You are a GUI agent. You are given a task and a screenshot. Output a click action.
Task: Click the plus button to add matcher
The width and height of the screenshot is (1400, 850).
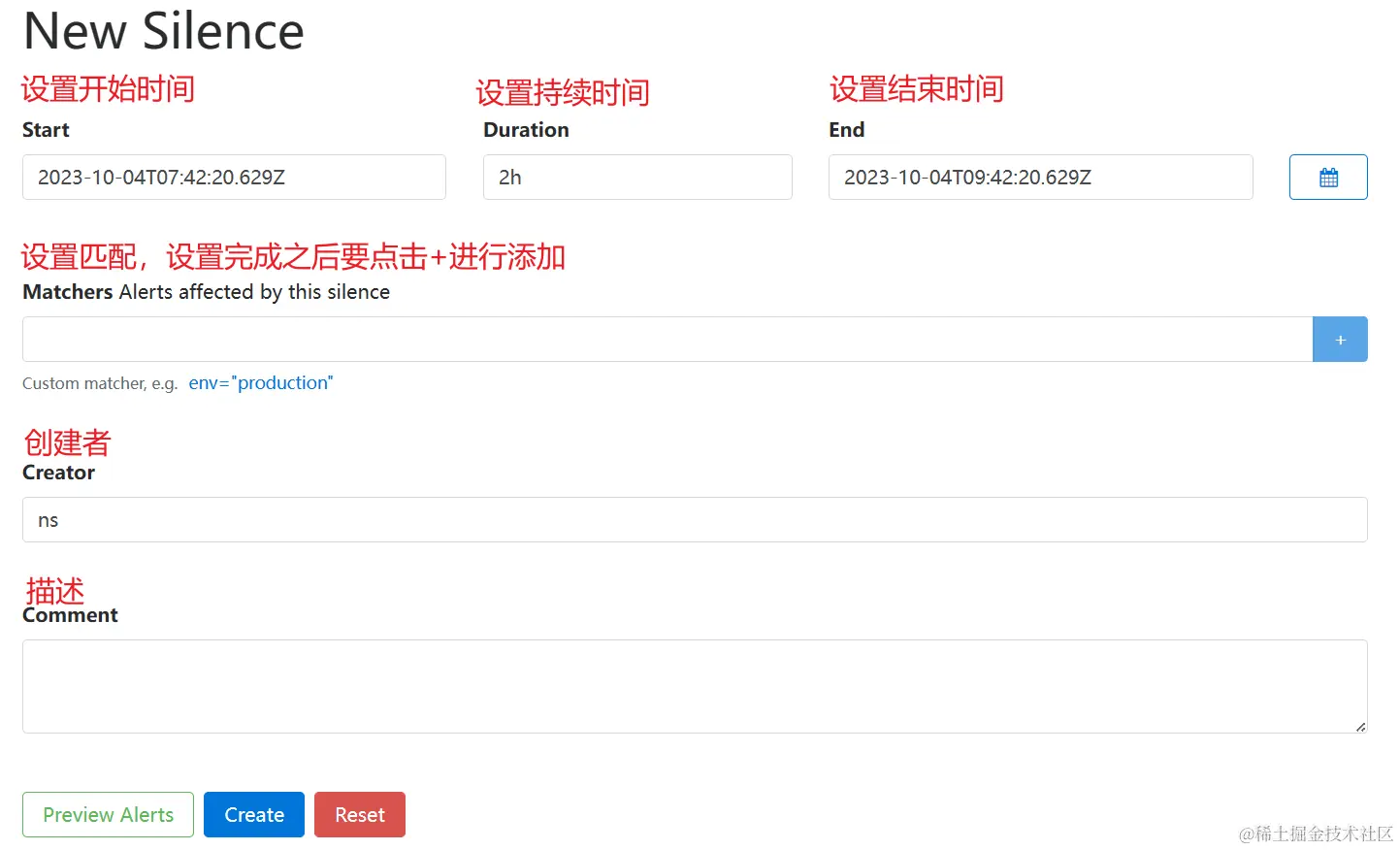pos(1340,340)
